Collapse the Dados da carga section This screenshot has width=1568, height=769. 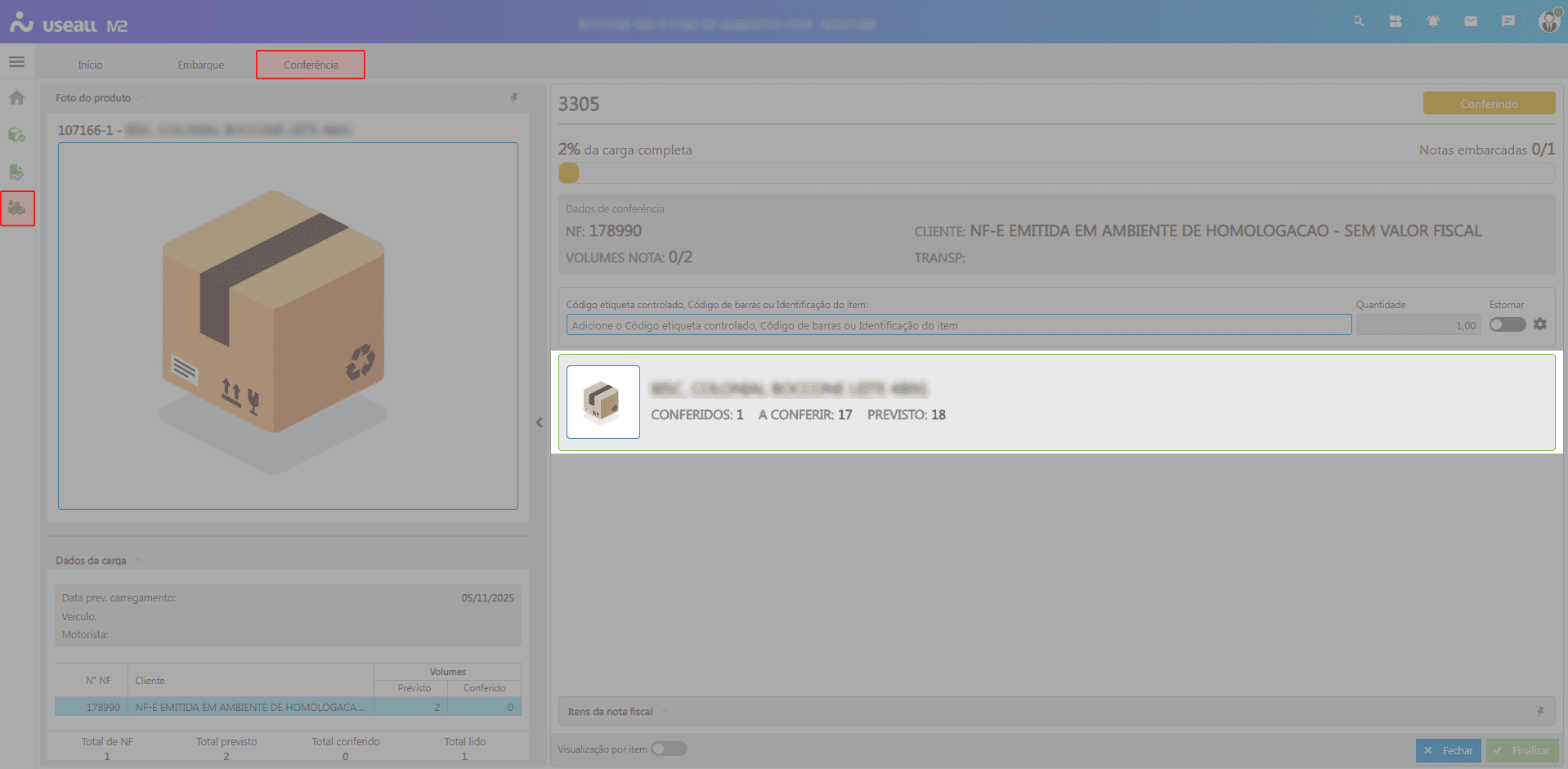pos(138,561)
